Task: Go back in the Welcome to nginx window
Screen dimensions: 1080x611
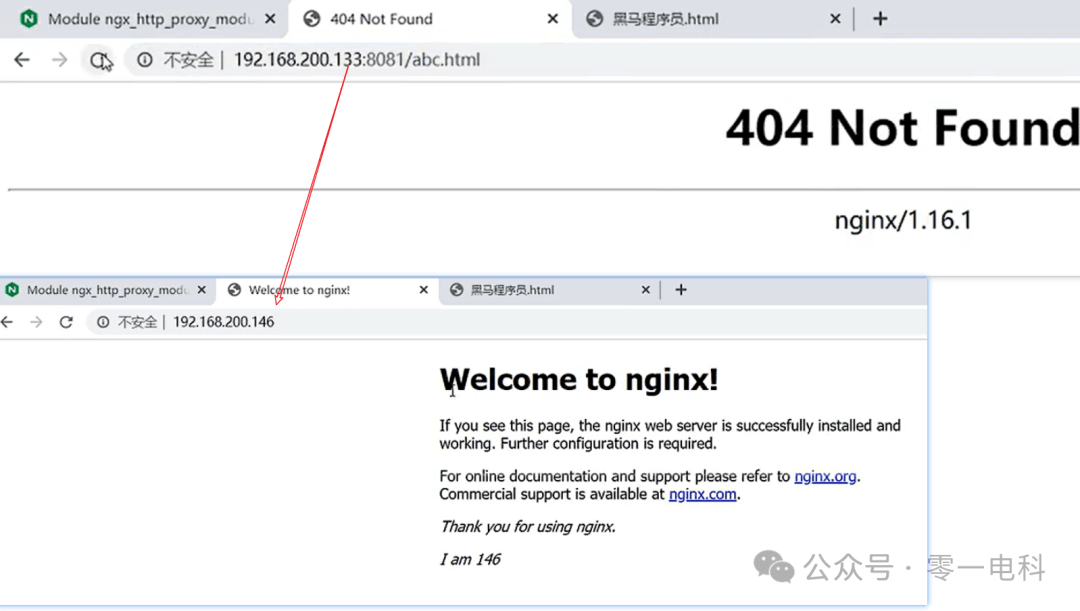Action: (x=8, y=322)
